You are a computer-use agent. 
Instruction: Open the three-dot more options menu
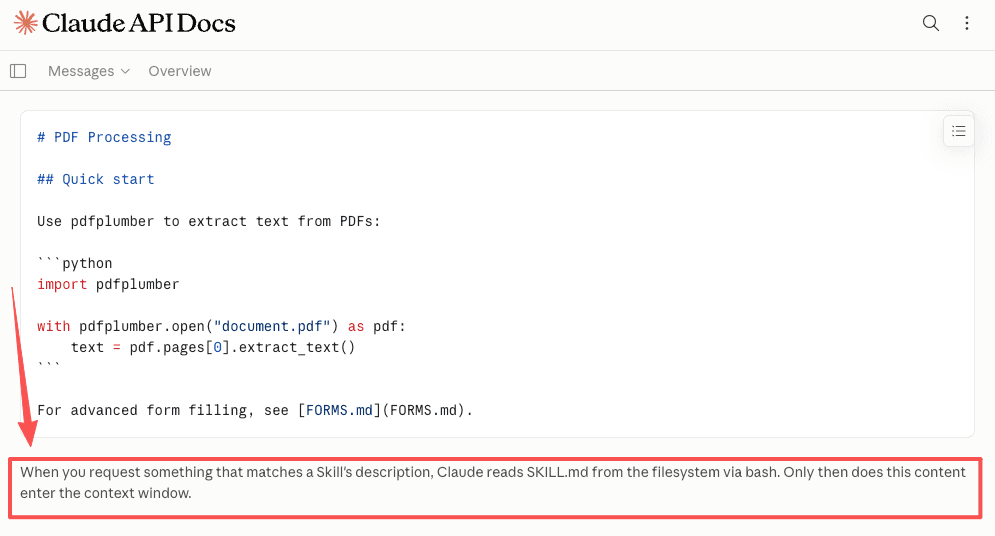click(966, 23)
